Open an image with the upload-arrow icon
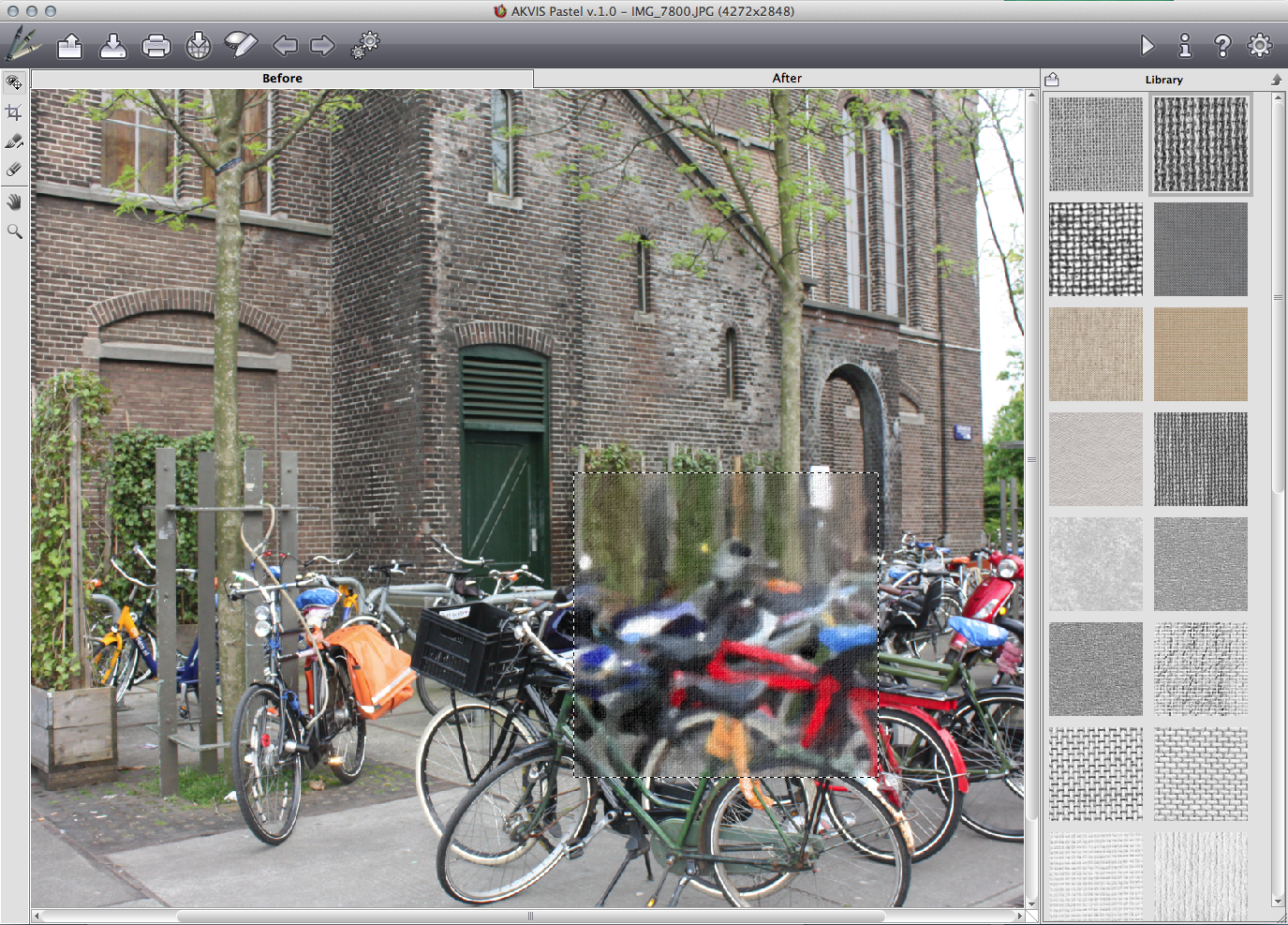The image size is (1288, 925). [x=70, y=45]
